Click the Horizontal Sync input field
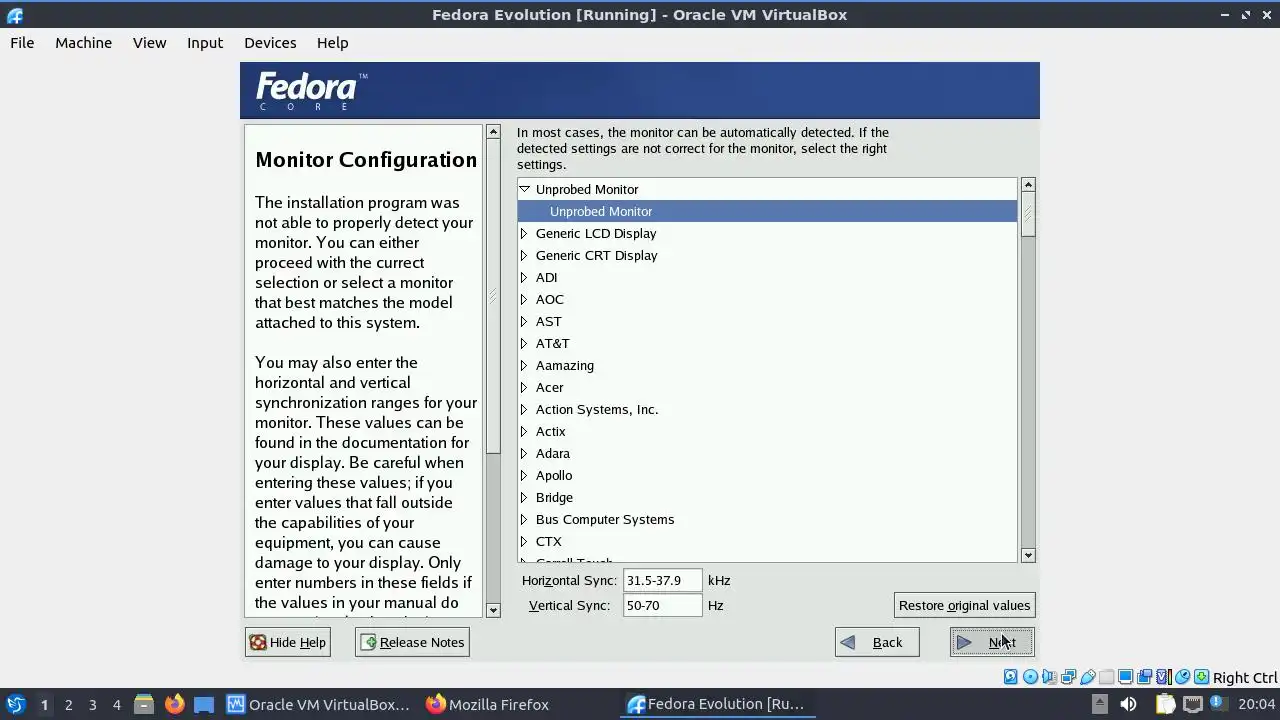The width and height of the screenshot is (1280, 720). click(x=662, y=580)
